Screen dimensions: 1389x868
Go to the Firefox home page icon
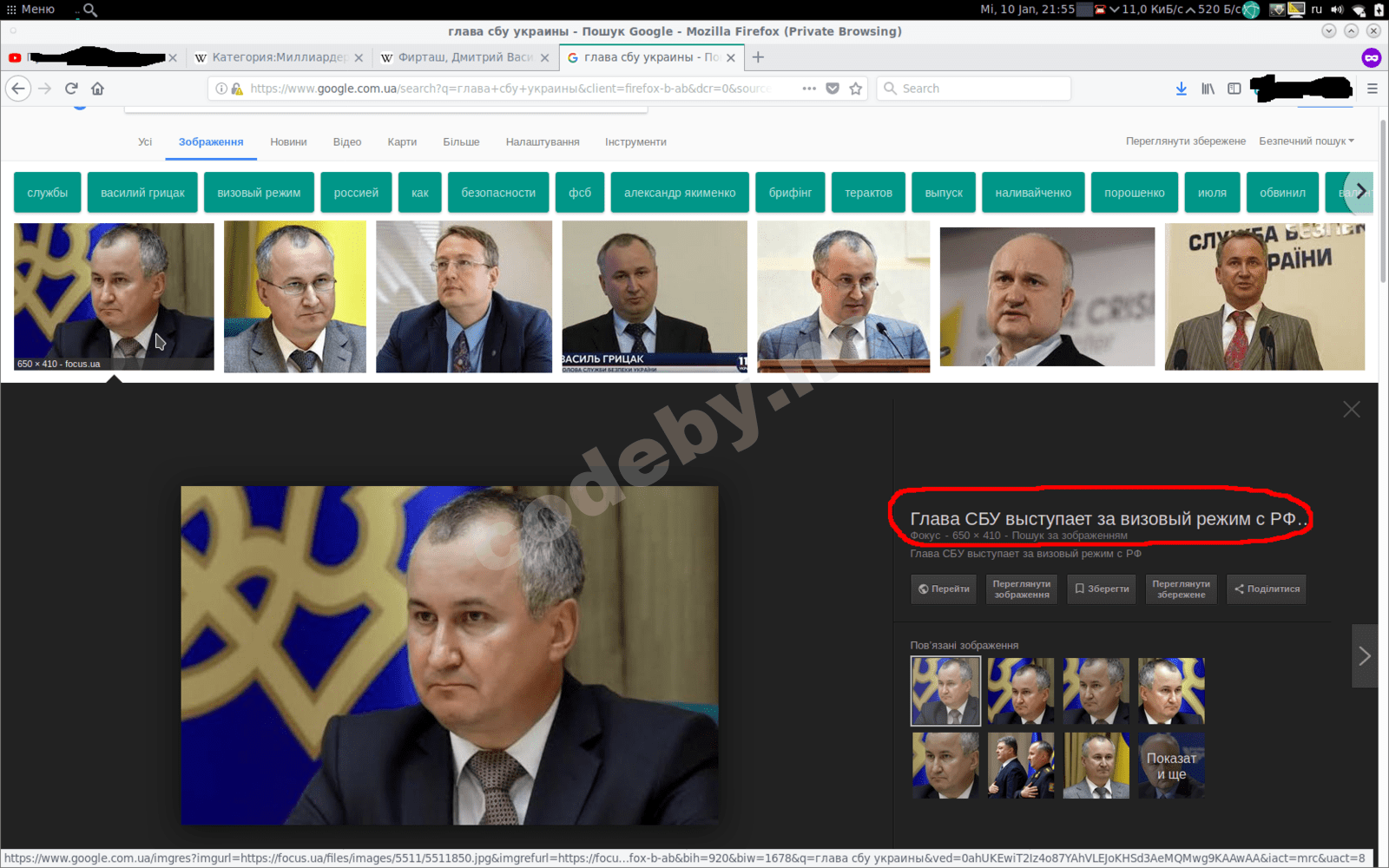click(x=97, y=89)
